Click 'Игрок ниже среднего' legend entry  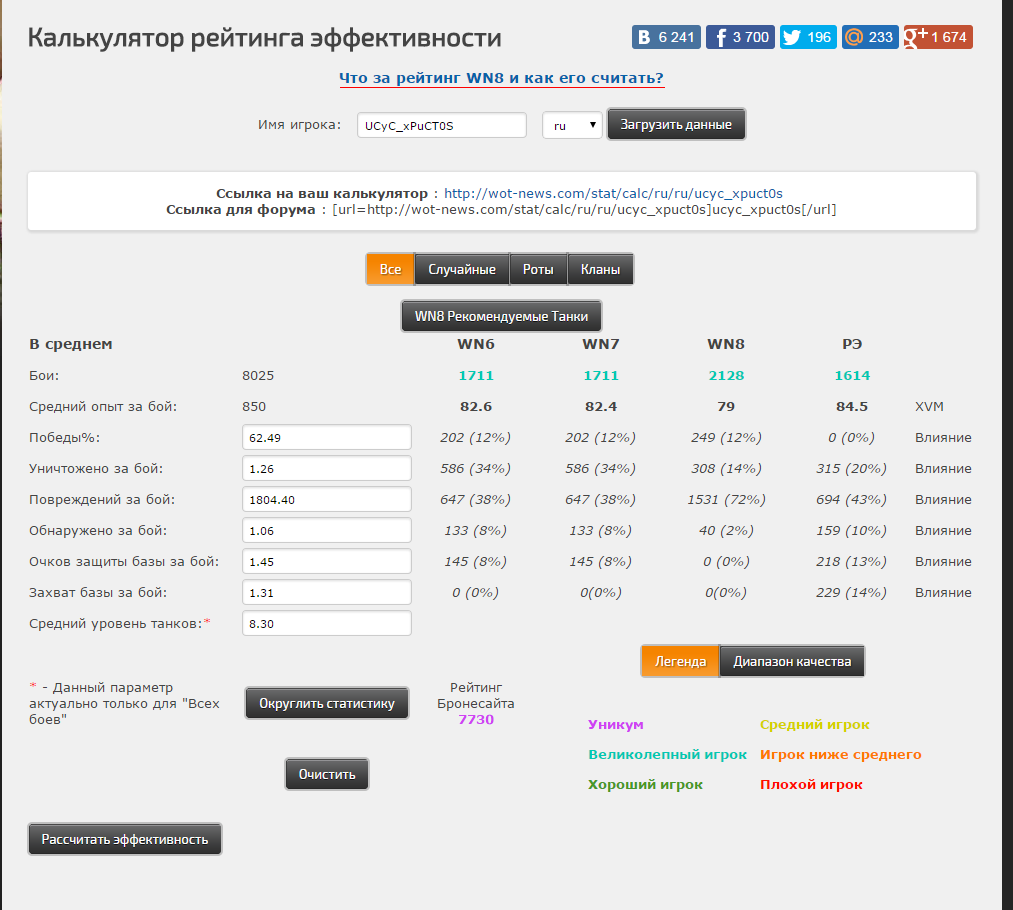841,754
